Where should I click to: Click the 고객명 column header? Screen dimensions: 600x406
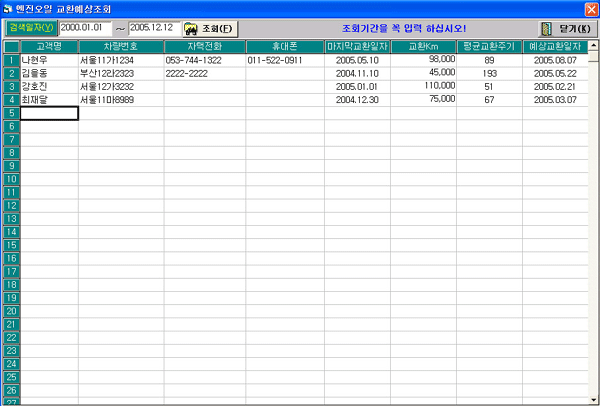49,47
